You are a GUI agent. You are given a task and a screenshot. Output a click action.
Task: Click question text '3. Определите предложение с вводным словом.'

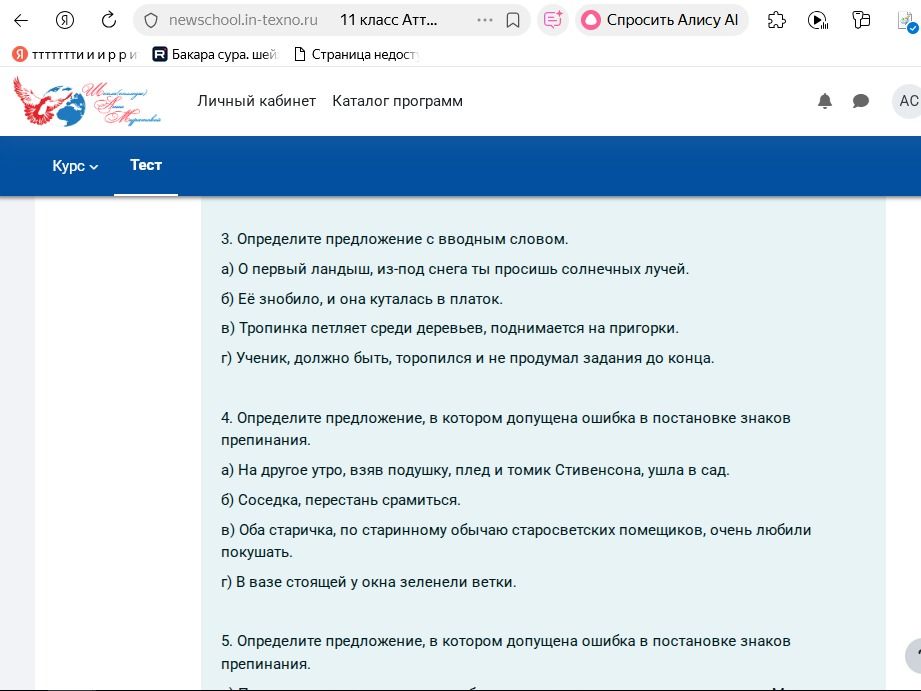395,239
